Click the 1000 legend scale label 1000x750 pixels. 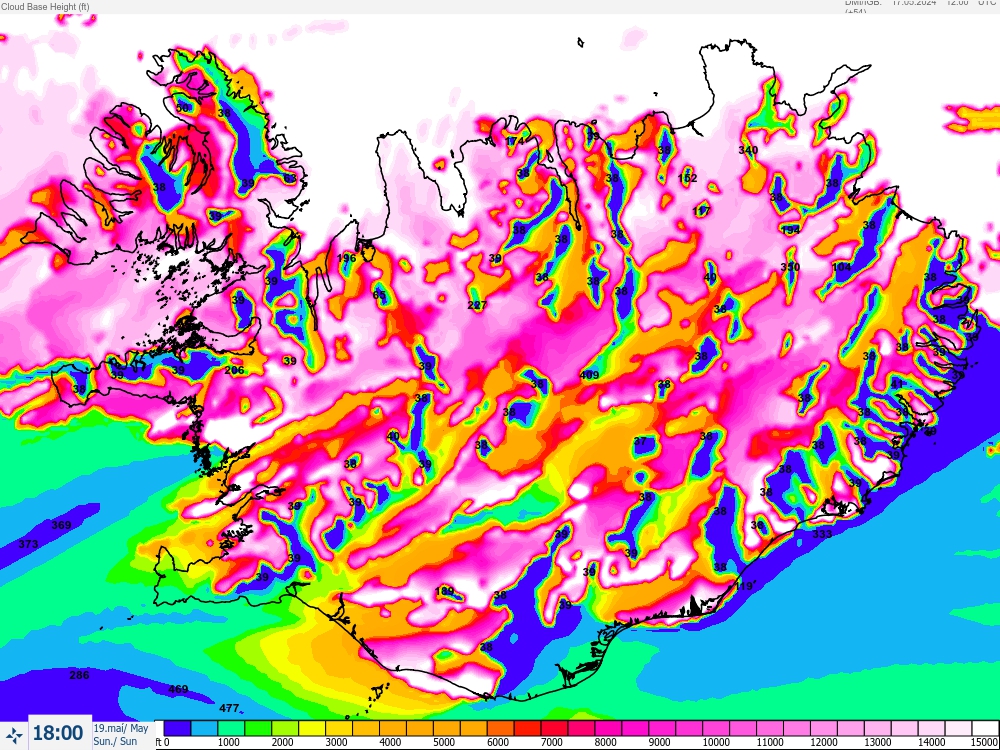click(229, 742)
